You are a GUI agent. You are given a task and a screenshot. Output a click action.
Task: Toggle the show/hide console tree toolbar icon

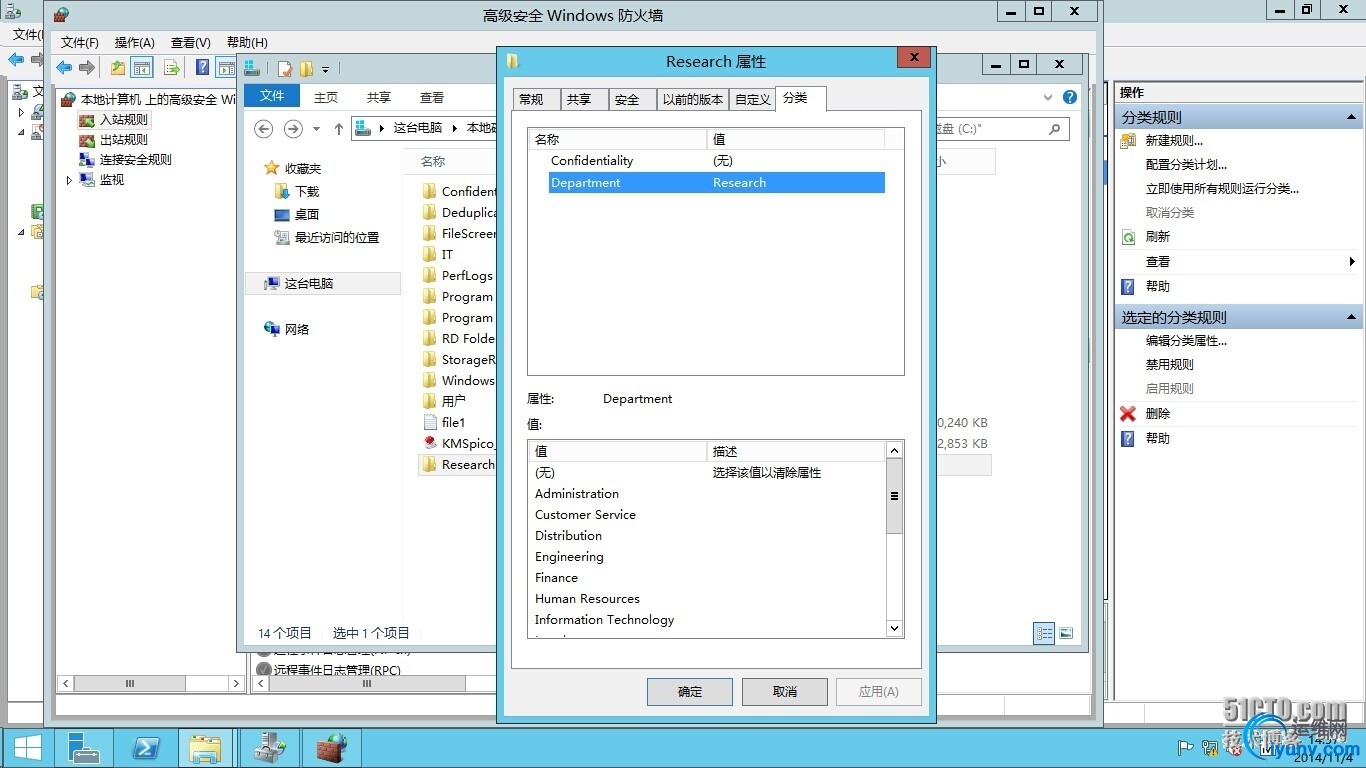tap(142, 68)
